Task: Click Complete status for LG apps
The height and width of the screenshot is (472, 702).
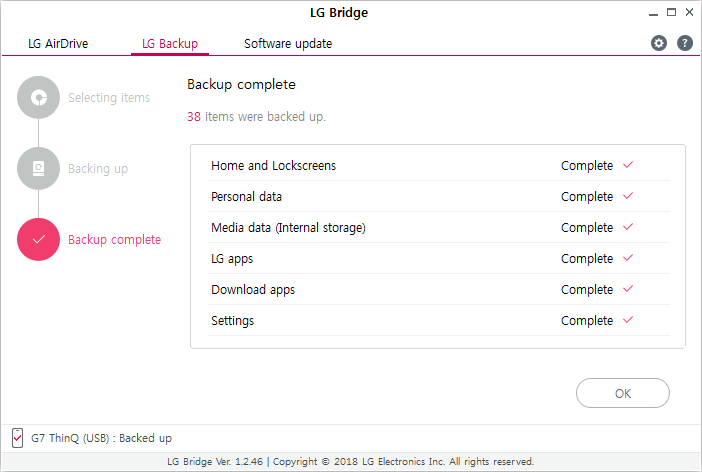Action: tap(586, 258)
